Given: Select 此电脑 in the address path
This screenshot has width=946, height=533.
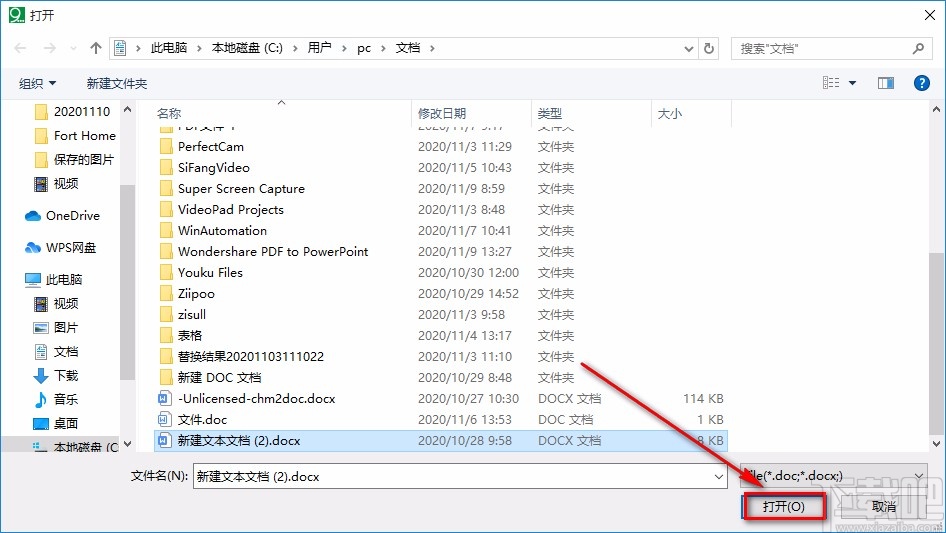Looking at the screenshot, I should point(169,48).
